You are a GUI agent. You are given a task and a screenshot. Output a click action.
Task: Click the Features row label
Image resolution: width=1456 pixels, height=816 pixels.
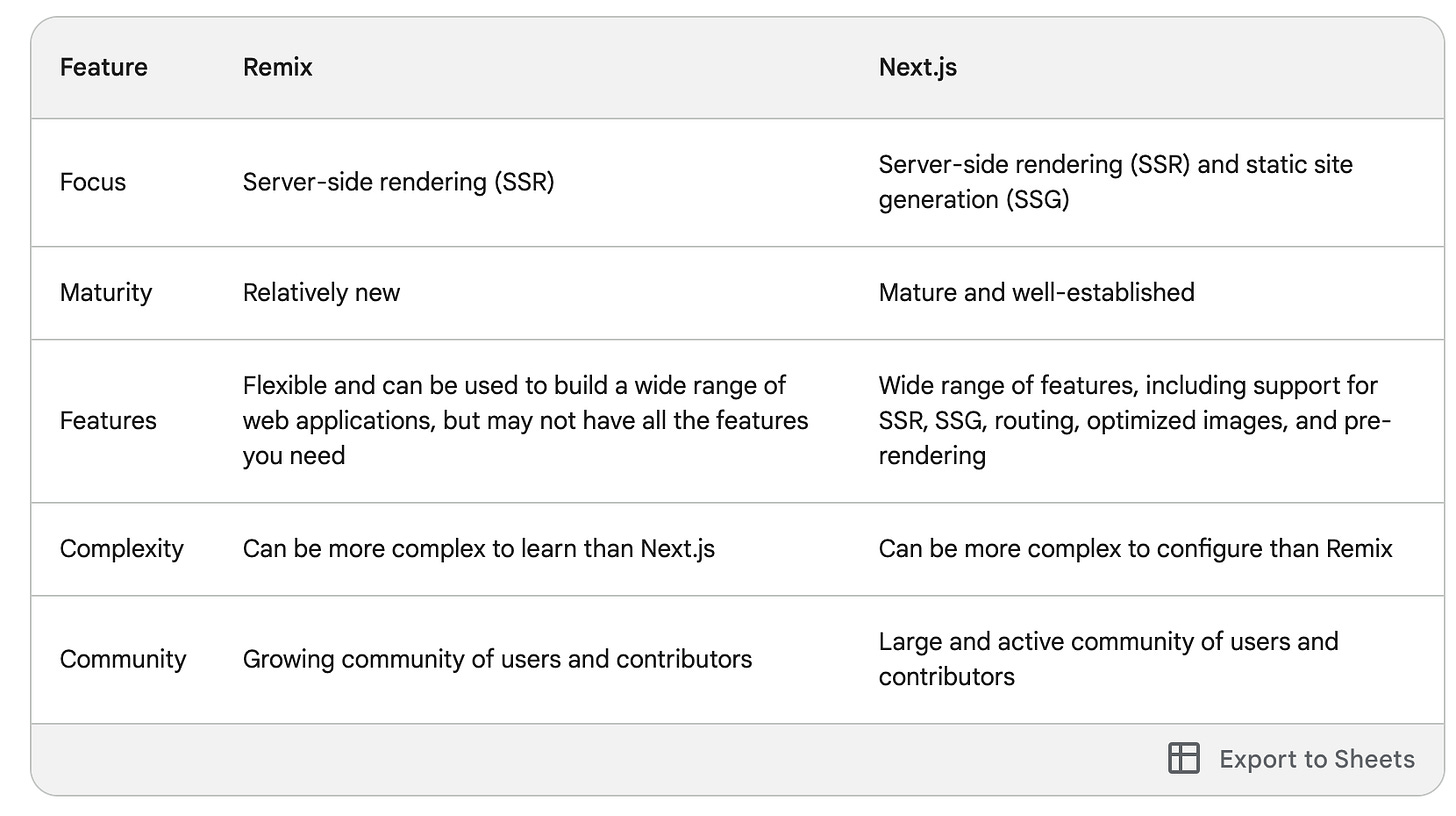[x=108, y=421]
